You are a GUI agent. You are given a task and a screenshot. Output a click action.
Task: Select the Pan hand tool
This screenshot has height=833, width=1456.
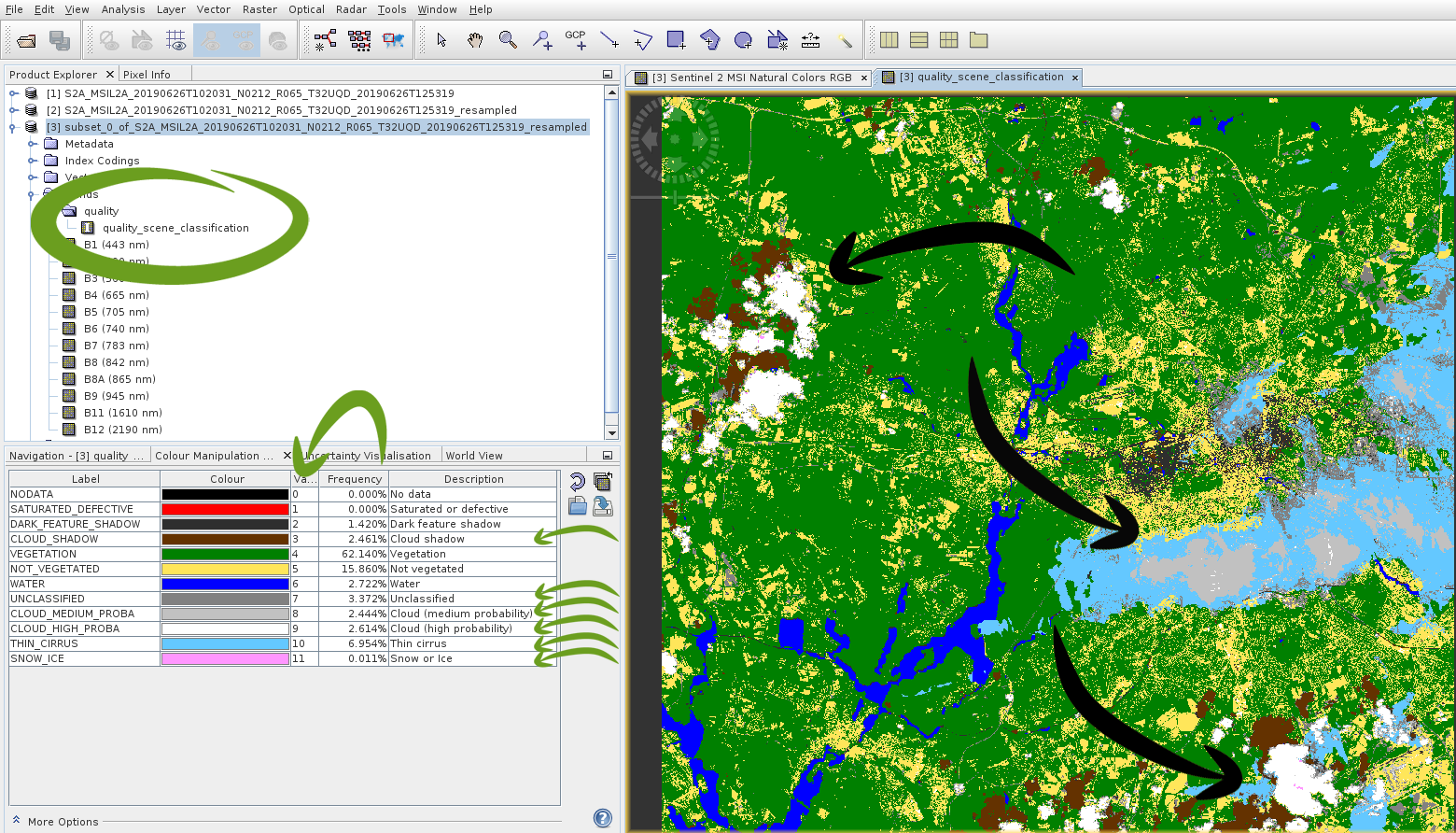point(475,40)
